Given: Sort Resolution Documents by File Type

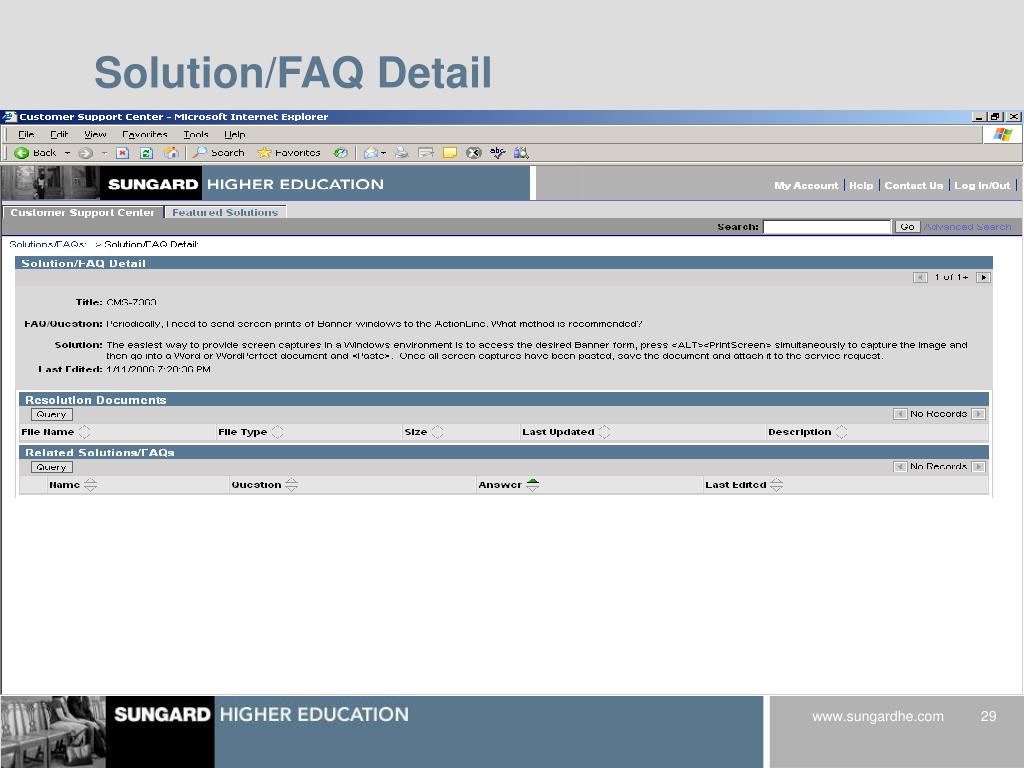Looking at the screenshot, I should click(278, 432).
